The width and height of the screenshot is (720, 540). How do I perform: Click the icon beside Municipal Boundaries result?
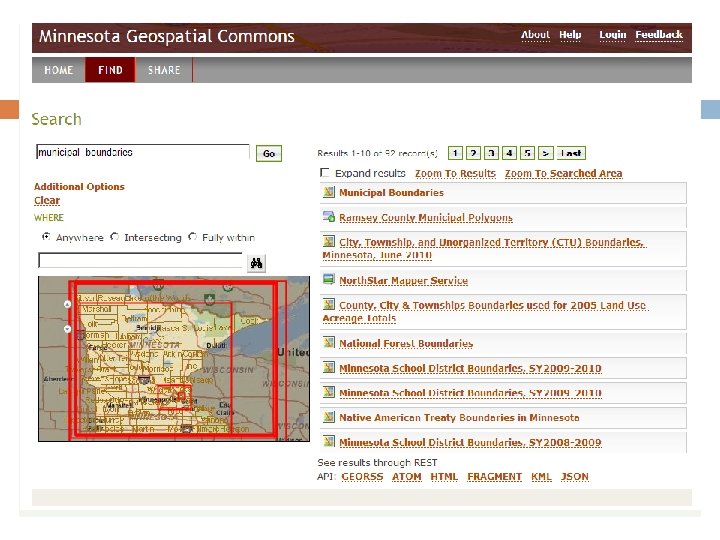click(329, 192)
